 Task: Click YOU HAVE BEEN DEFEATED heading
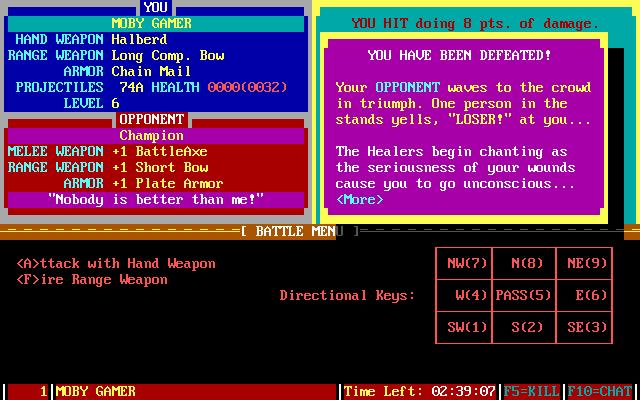click(459, 56)
